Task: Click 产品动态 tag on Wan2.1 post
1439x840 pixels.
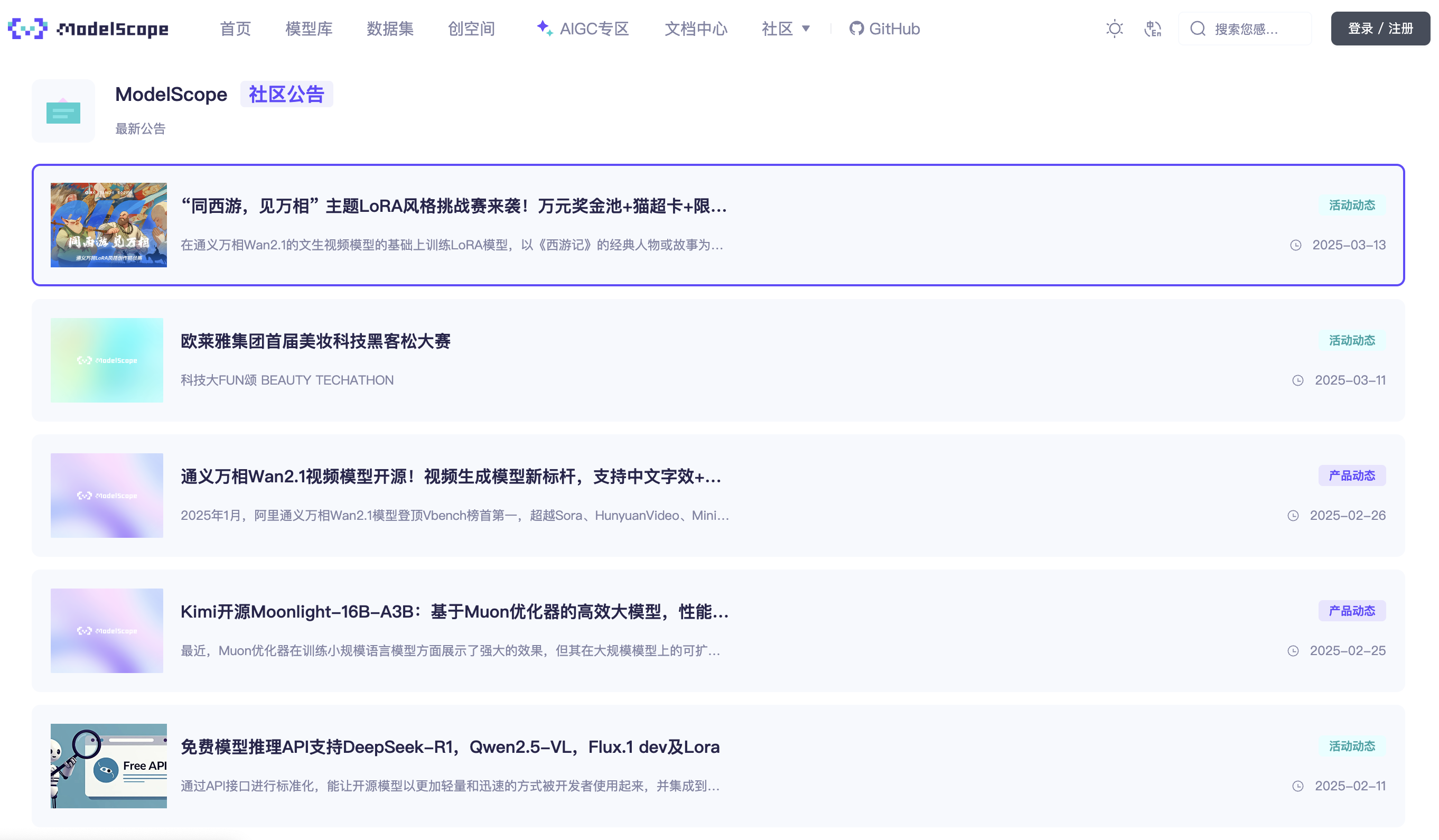Action: [1351, 475]
